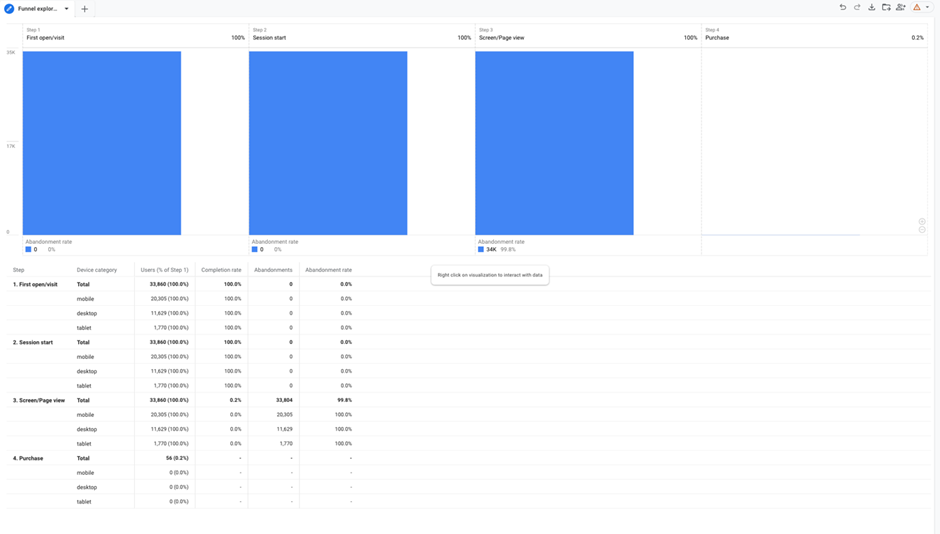The height and width of the screenshot is (534, 940).
Task: Add a new exploration tab
Action: 84,9
